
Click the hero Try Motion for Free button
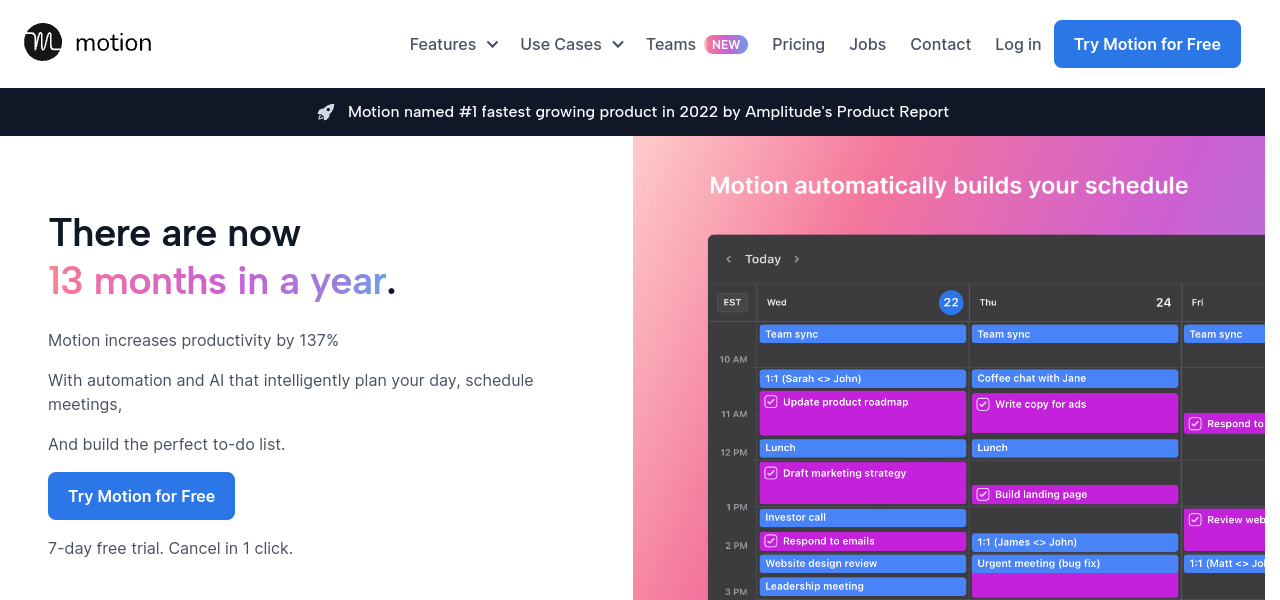point(141,496)
